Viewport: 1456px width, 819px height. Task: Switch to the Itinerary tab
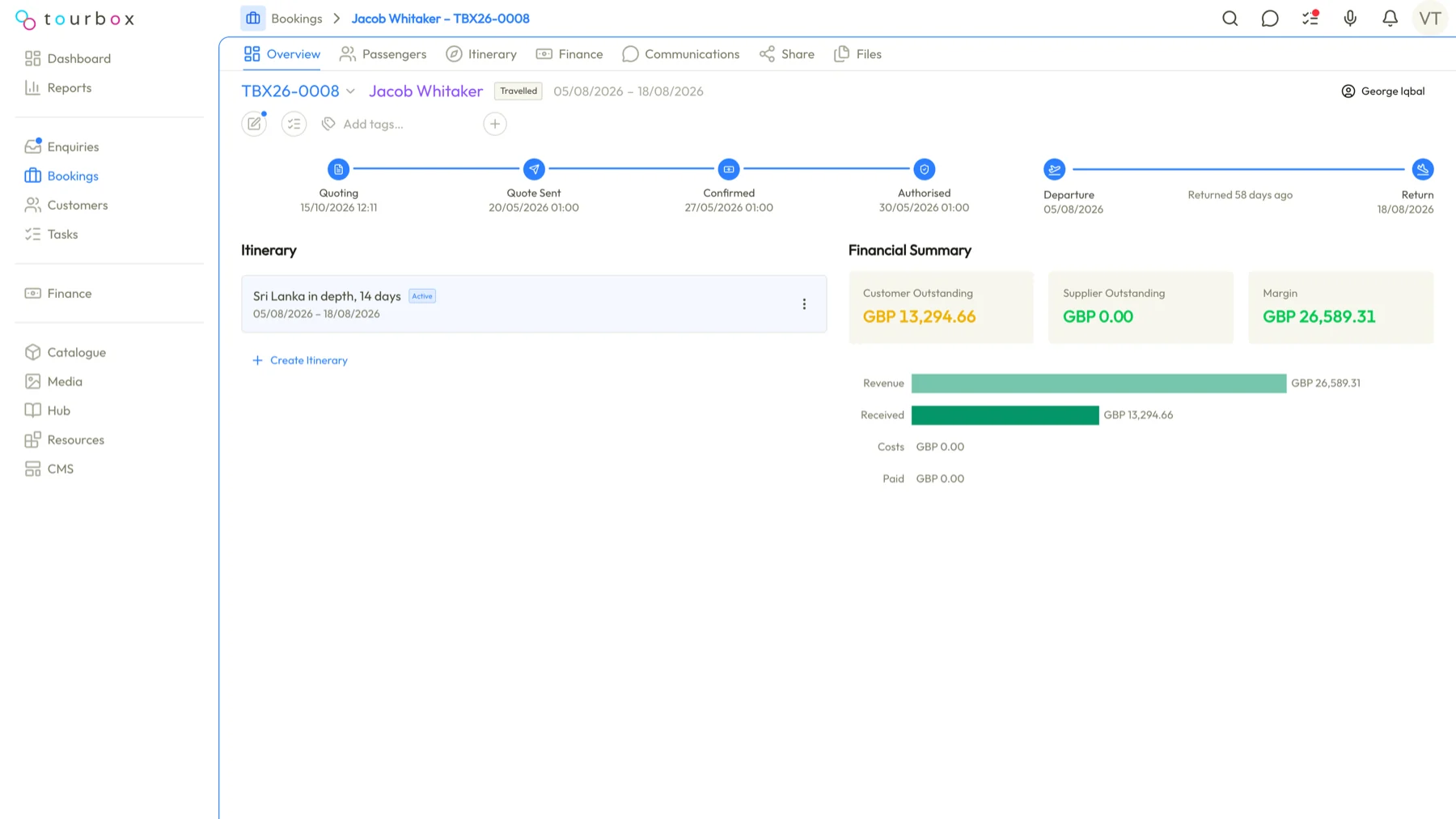481,54
